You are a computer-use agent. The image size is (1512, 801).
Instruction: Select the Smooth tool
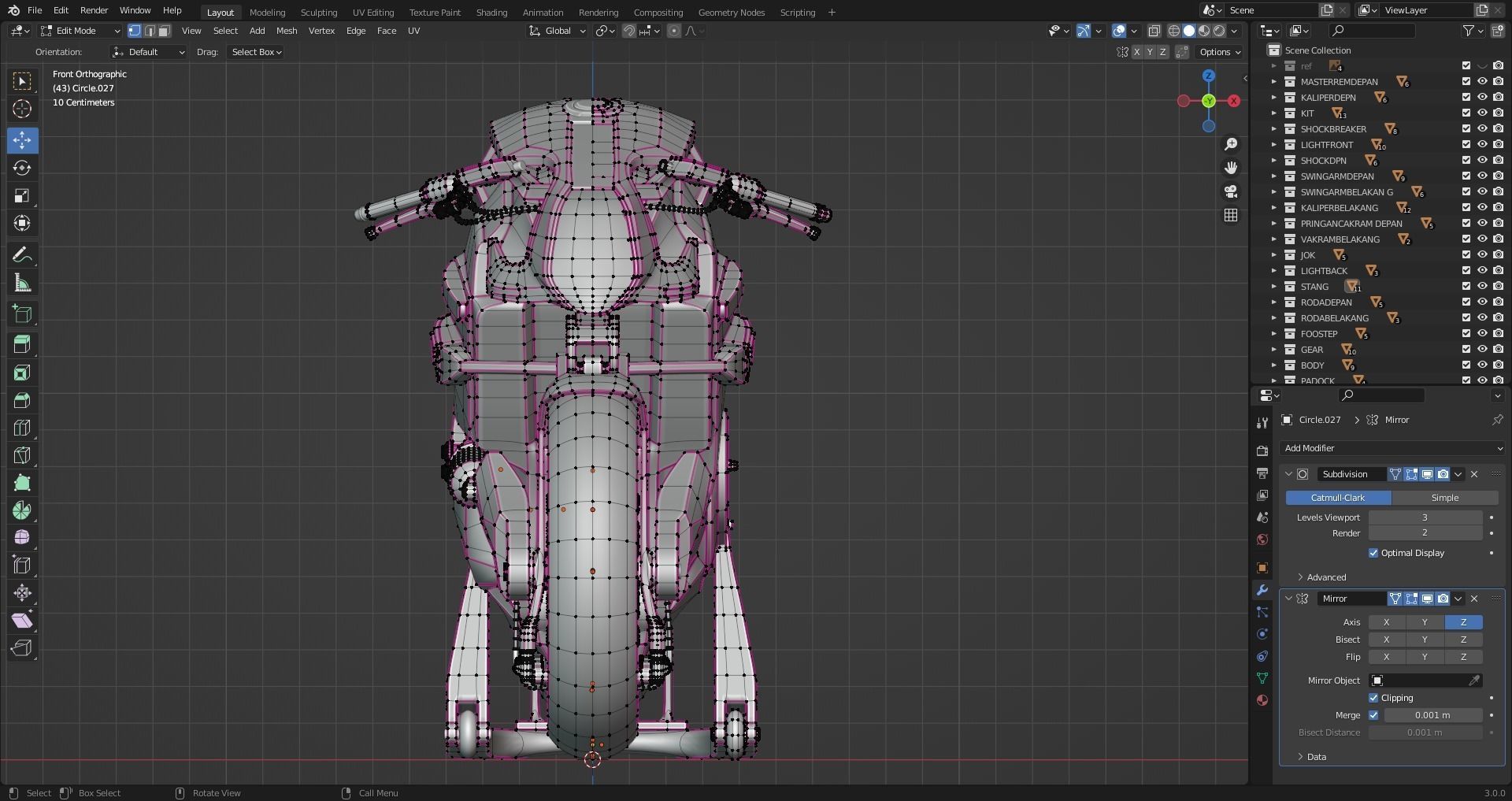[22, 537]
